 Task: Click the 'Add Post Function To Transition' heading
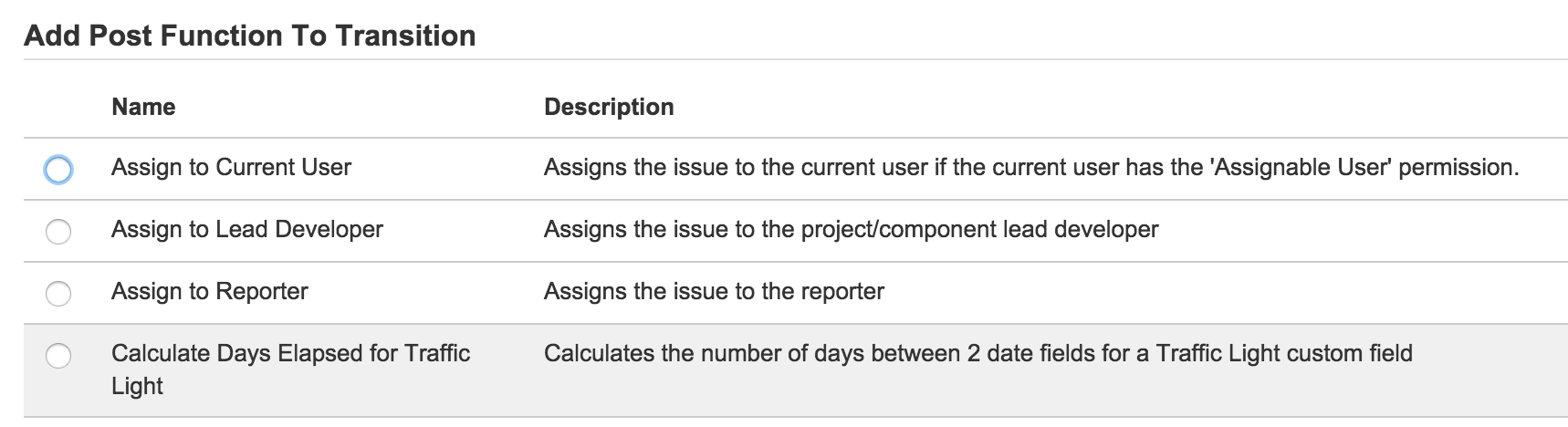249,36
